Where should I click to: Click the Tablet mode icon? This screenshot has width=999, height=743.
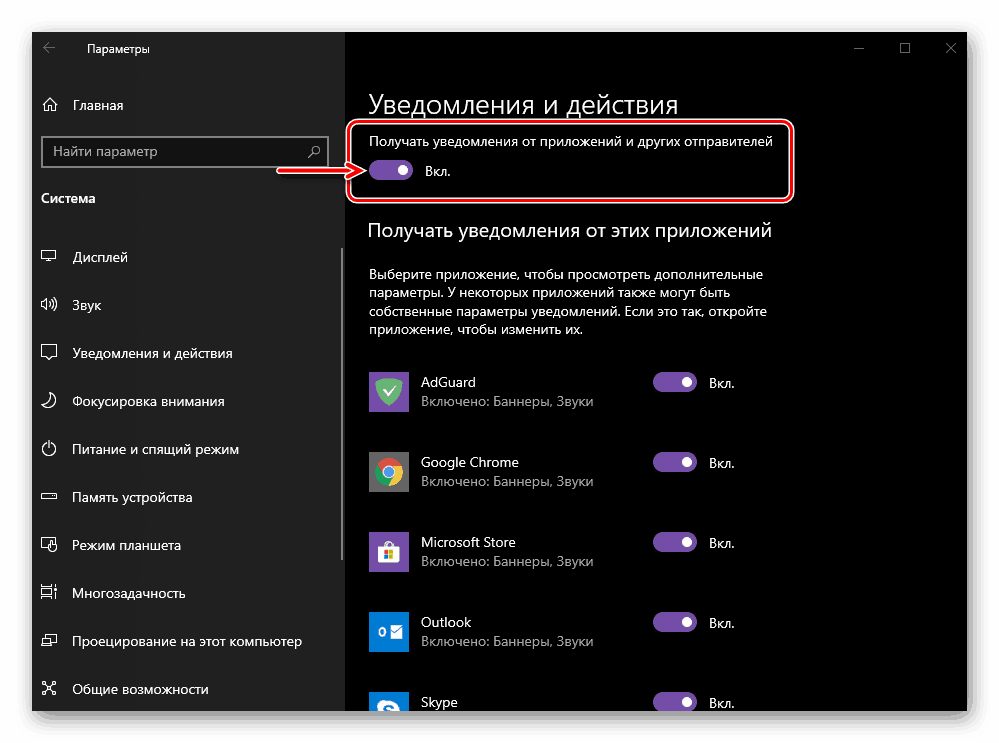(x=49, y=544)
